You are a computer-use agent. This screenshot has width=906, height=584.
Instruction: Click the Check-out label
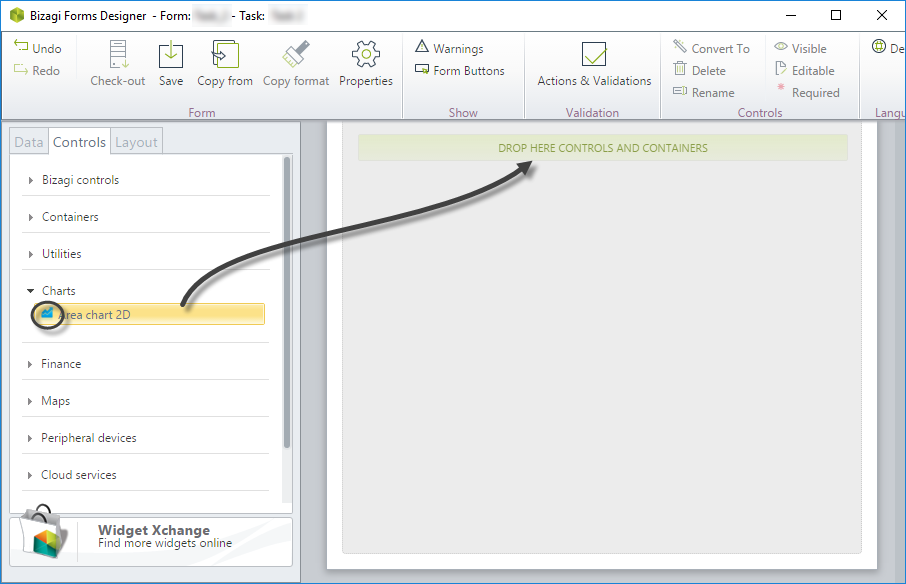click(118, 81)
